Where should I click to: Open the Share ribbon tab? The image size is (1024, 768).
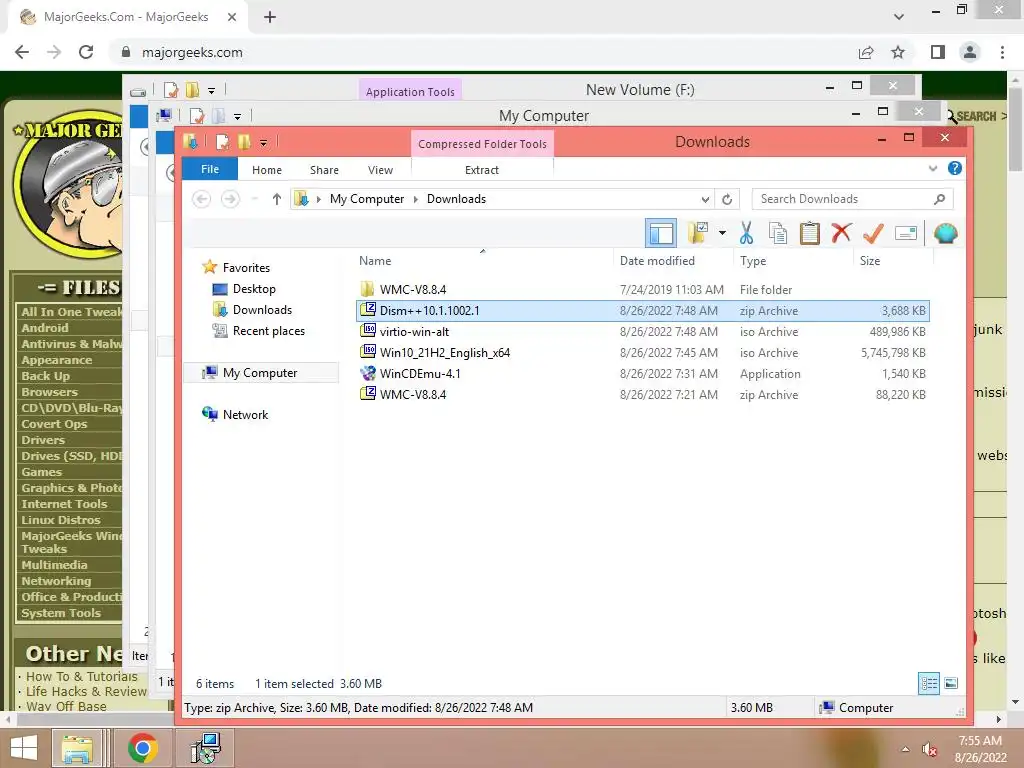pyautogui.click(x=324, y=170)
